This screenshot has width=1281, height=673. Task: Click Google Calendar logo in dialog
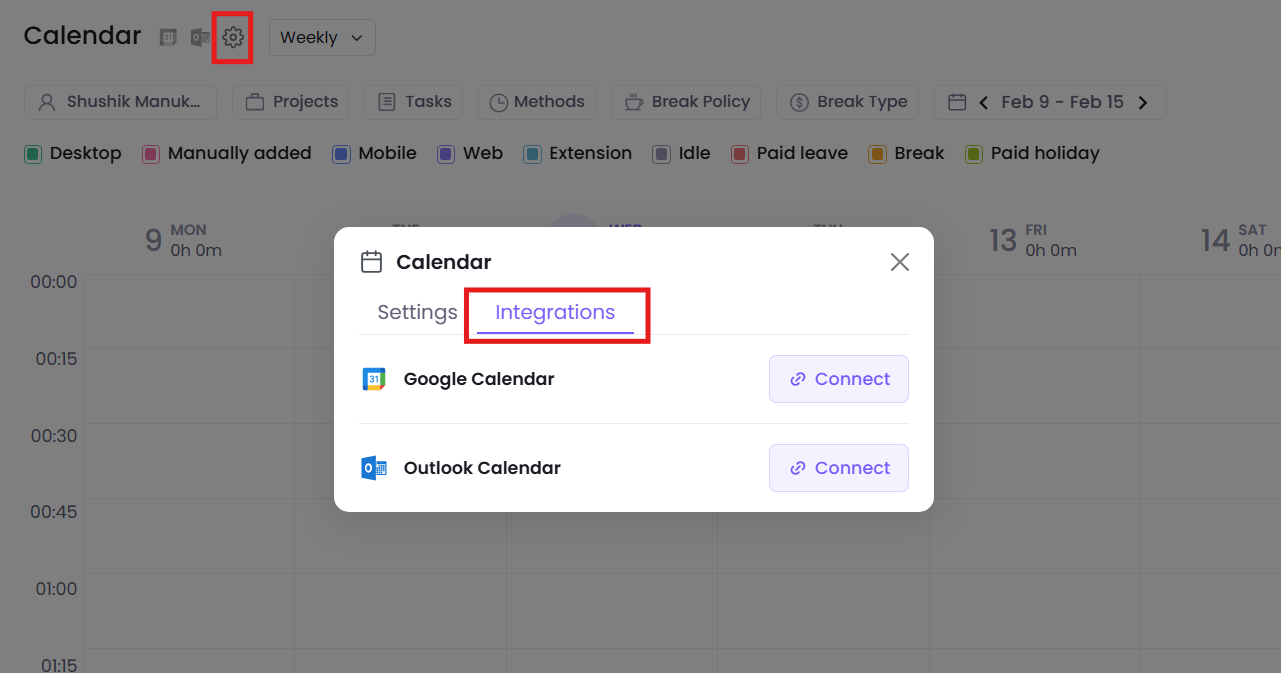click(373, 380)
